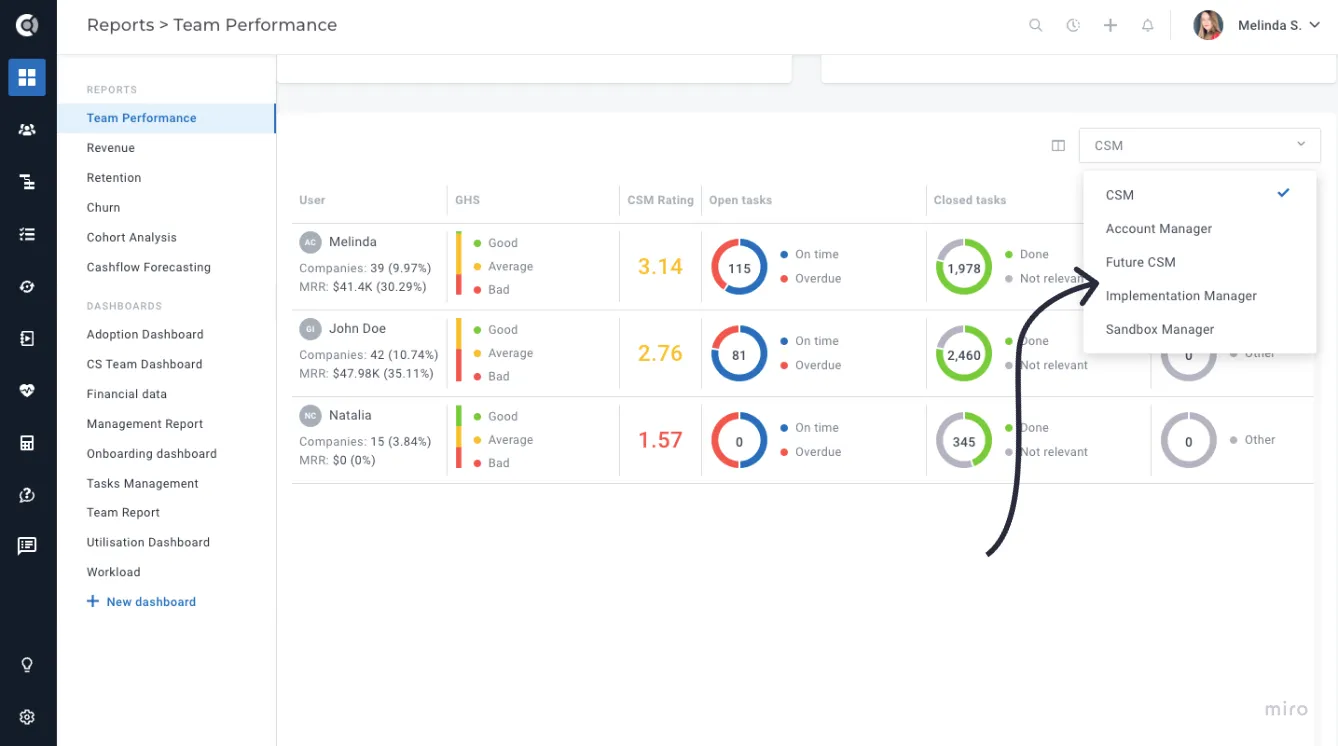Open the people/users icon in left rail
1338x746 pixels.
[x=27, y=130]
